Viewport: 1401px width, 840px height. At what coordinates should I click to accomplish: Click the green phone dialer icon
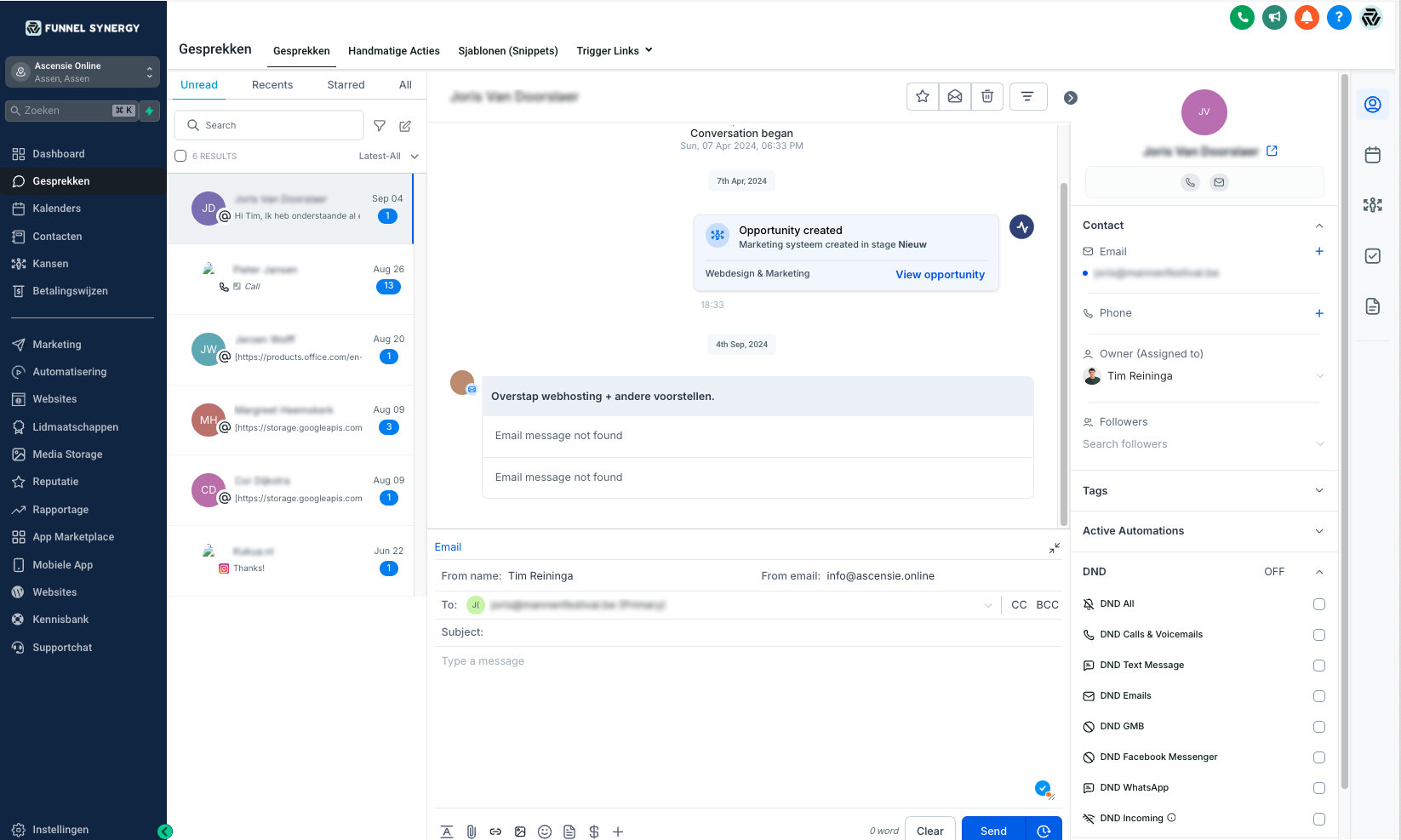1242,17
